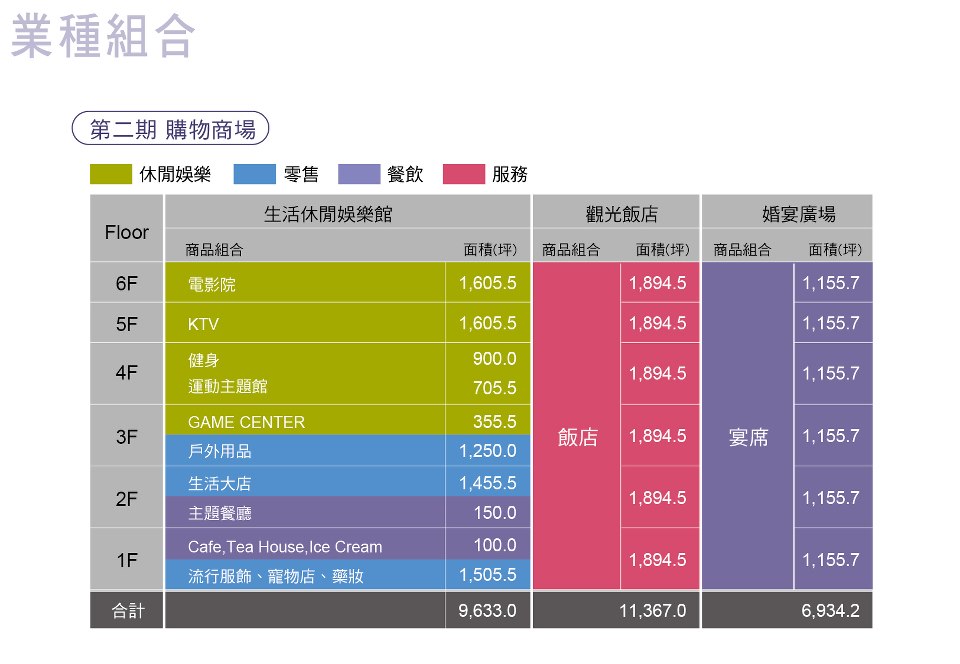Select the 運動主題館 entry
Image resolution: width=960 pixels, height=664 pixels.
[x=227, y=386]
